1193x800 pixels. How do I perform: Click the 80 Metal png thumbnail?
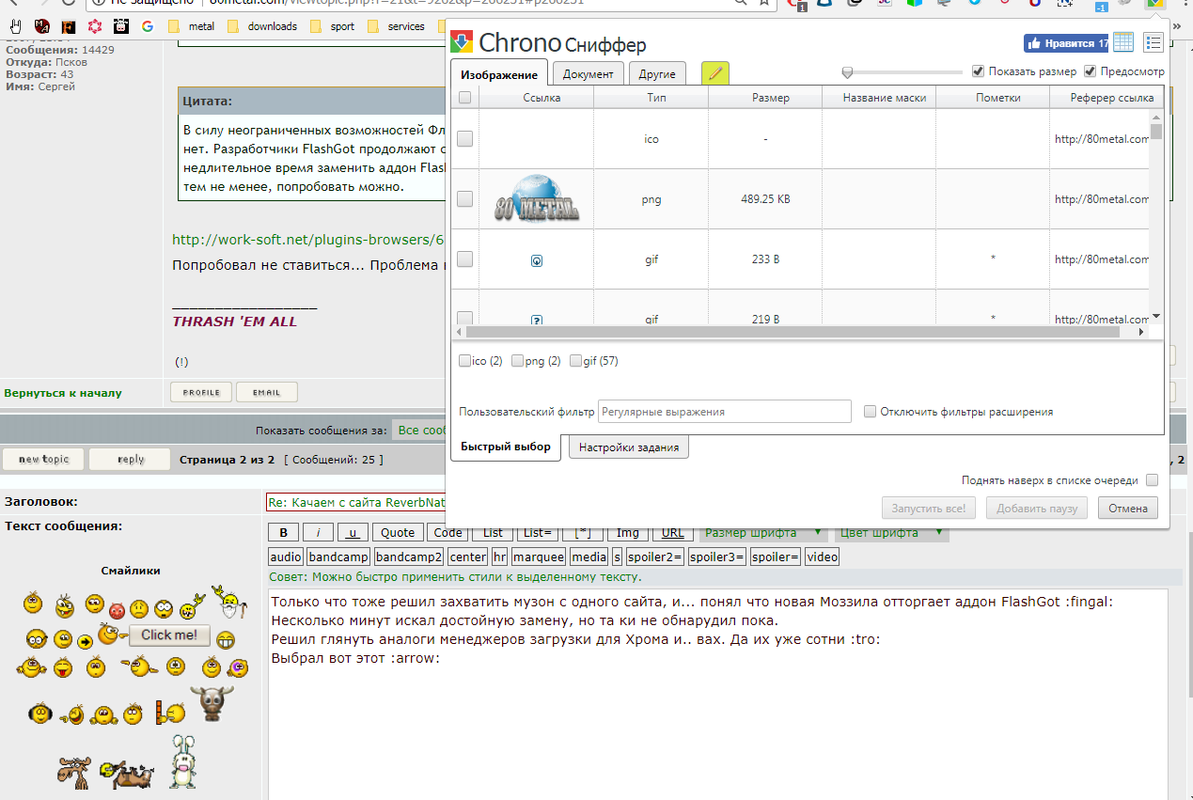(x=537, y=199)
